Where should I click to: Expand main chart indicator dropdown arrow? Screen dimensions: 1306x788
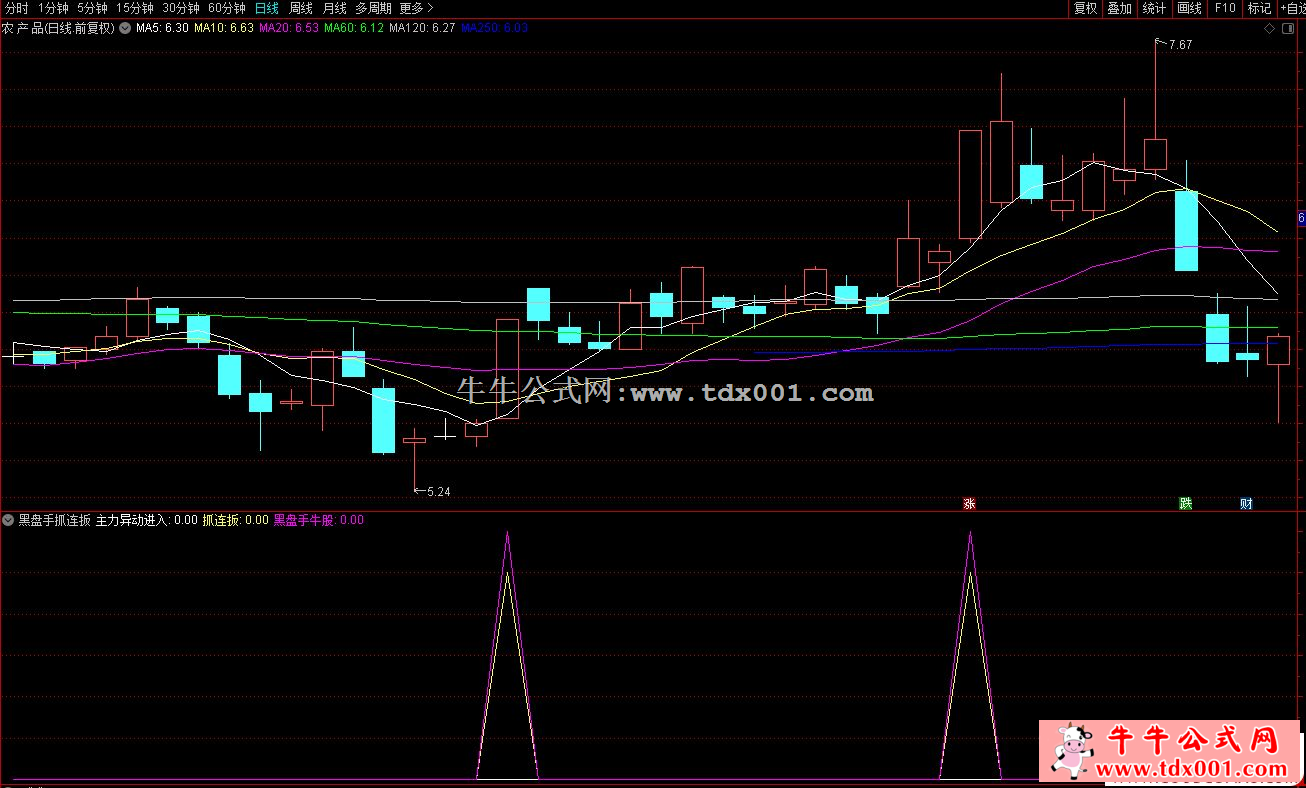[124, 28]
